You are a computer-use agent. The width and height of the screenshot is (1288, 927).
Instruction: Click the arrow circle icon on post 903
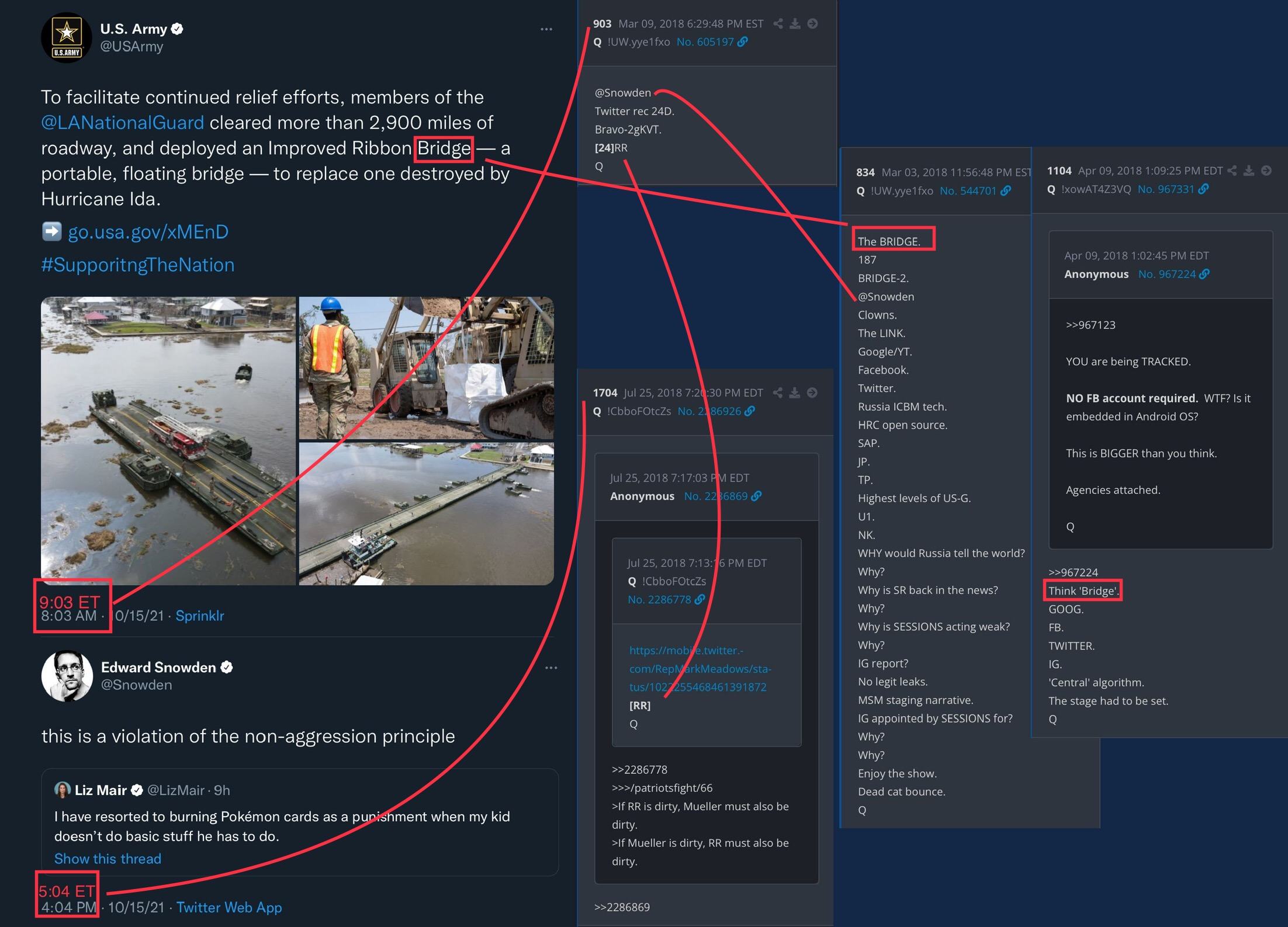pos(812,23)
